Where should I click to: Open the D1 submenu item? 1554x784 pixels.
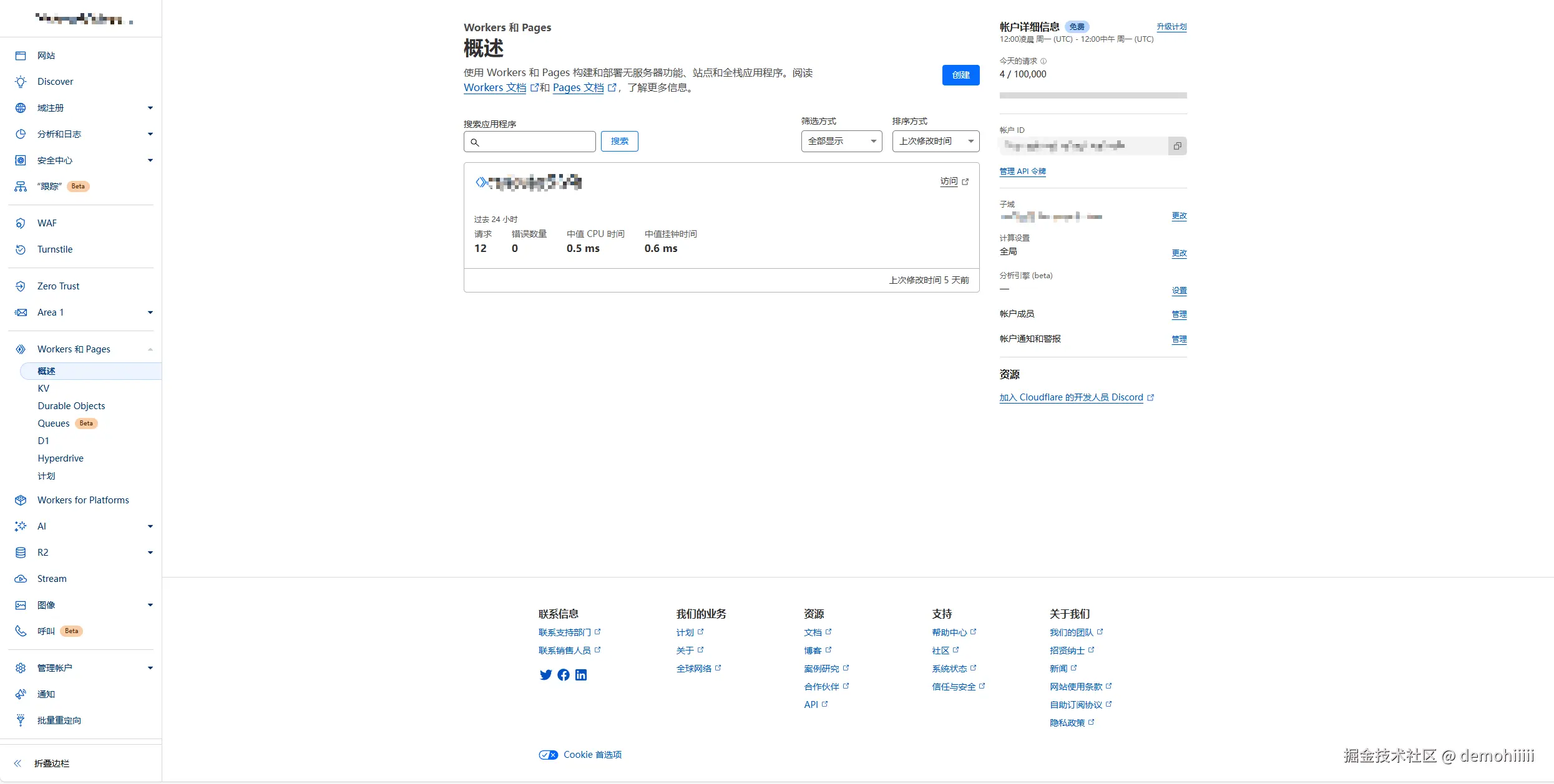point(43,441)
